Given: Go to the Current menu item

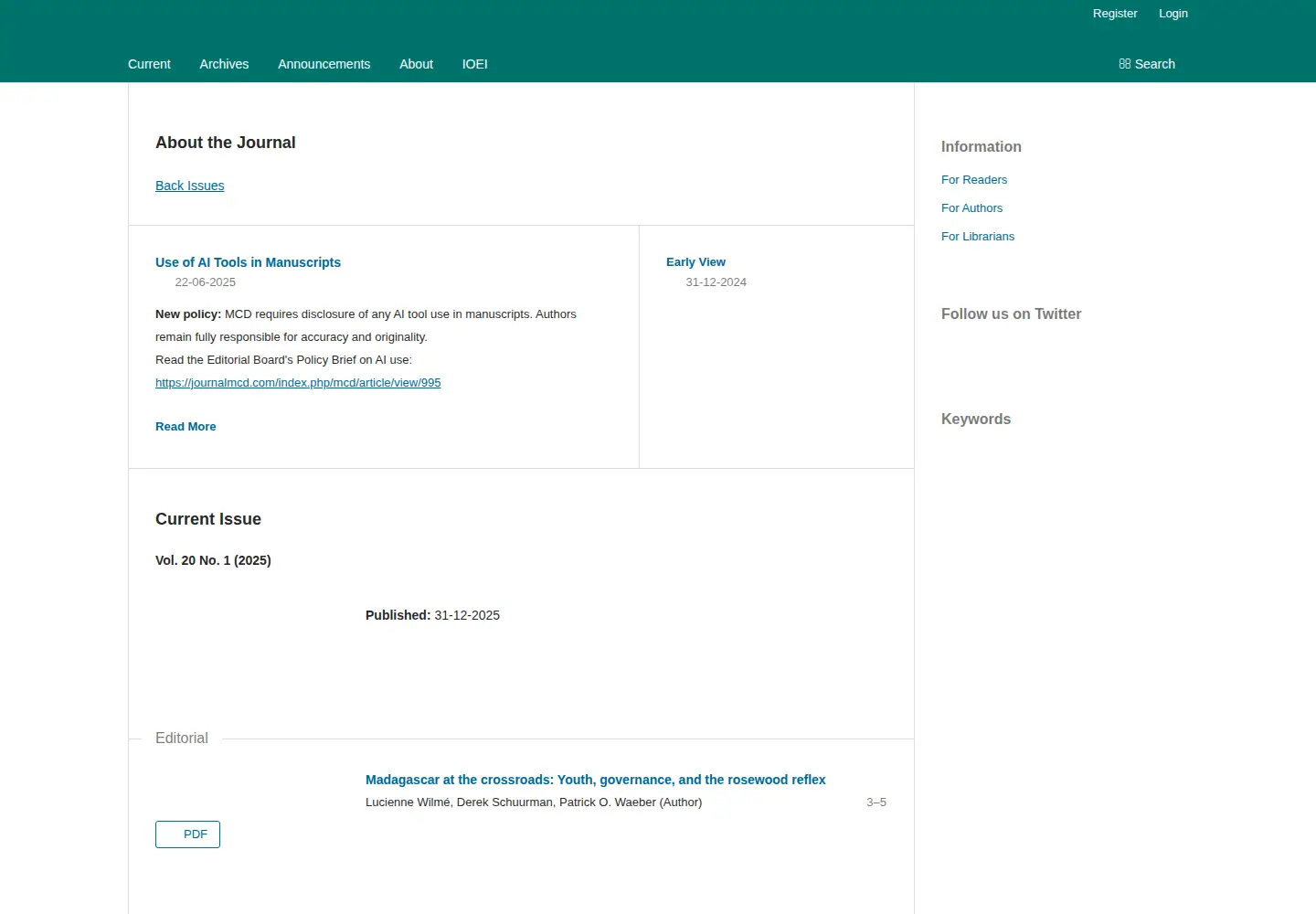Looking at the screenshot, I should coord(149,64).
